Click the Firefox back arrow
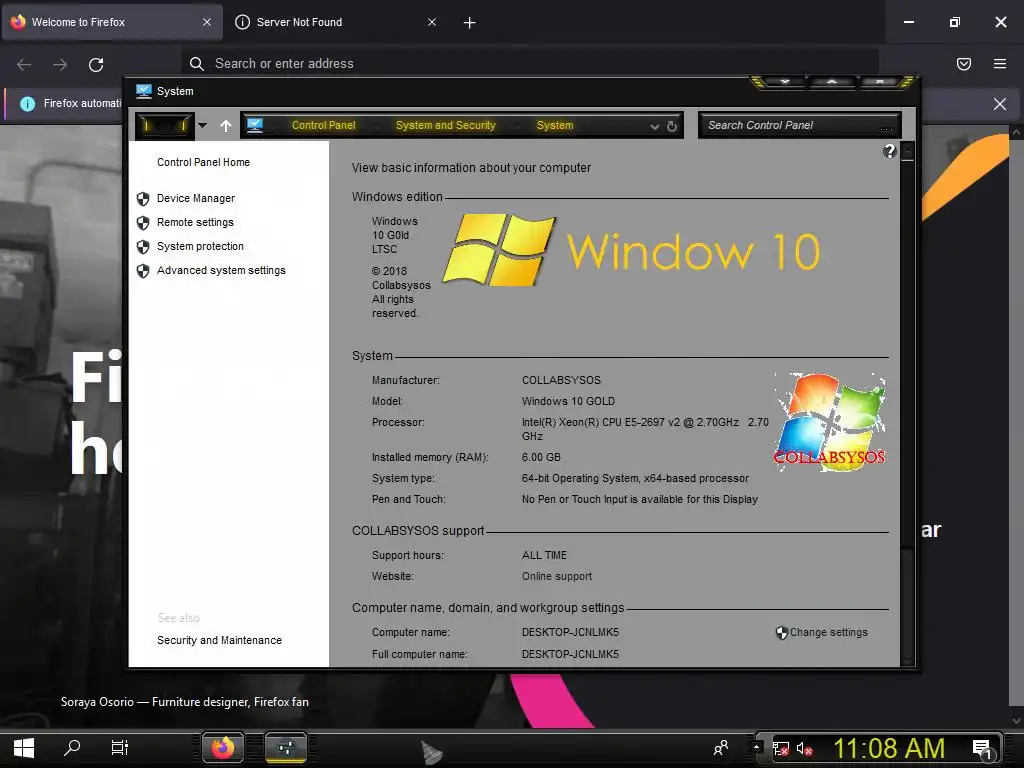This screenshot has height=768, width=1024. (24, 65)
